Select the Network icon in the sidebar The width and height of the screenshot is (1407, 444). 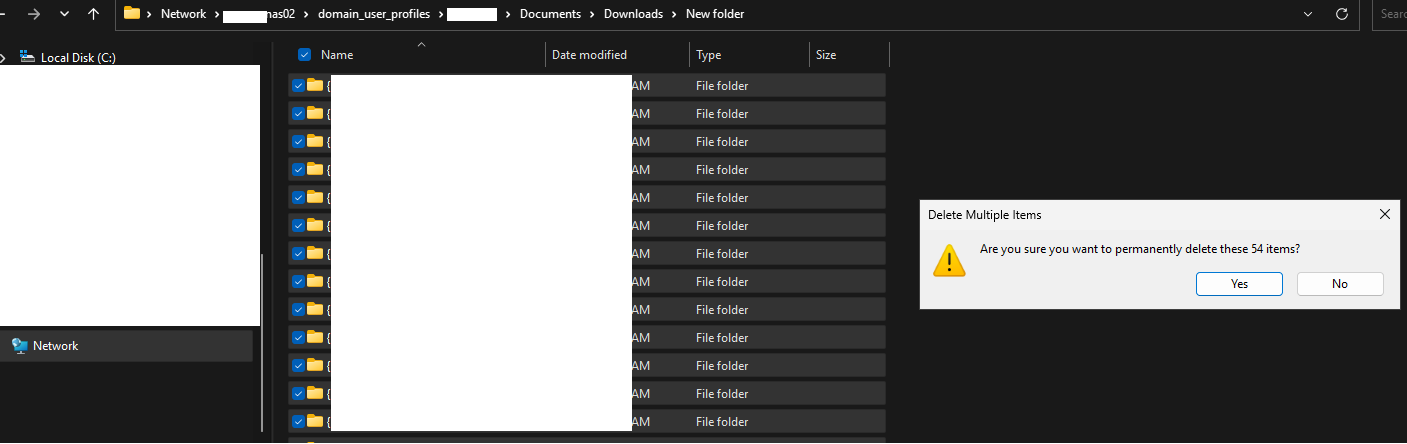[x=20, y=346]
